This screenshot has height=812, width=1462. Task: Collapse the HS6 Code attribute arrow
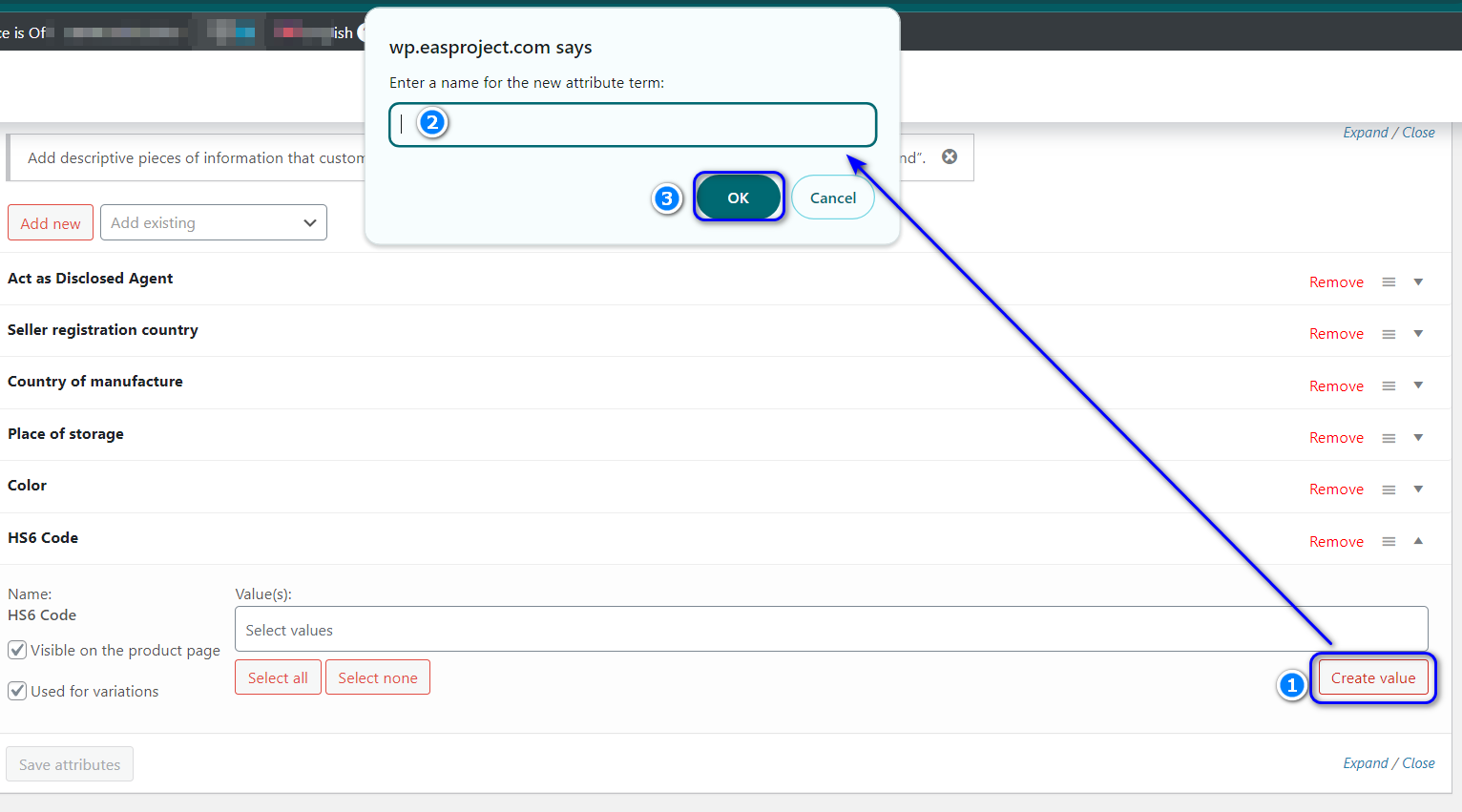click(x=1418, y=541)
